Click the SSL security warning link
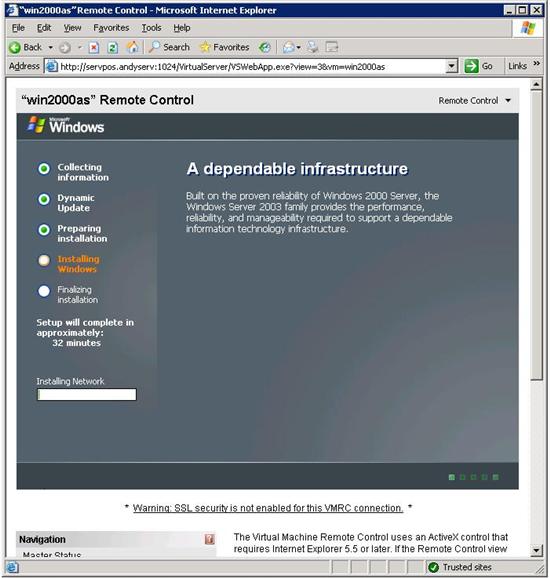This screenshot has height=578, width=550. click(x=268, y=508)
